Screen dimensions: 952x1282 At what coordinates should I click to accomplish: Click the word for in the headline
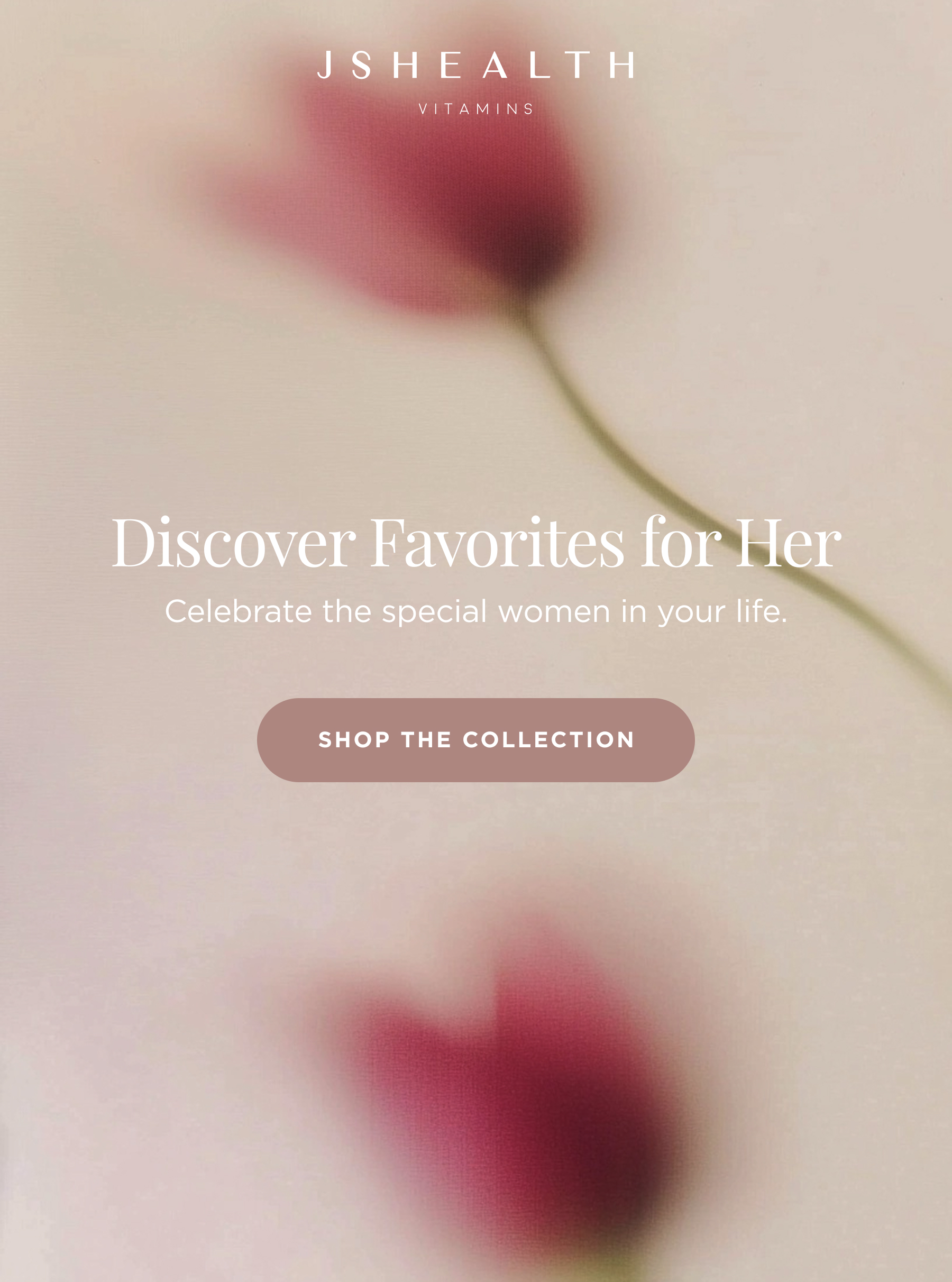(680, 542)
